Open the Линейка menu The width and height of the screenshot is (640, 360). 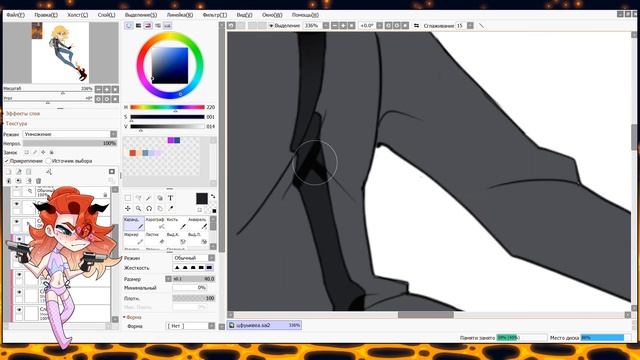[x=179, y=15]
